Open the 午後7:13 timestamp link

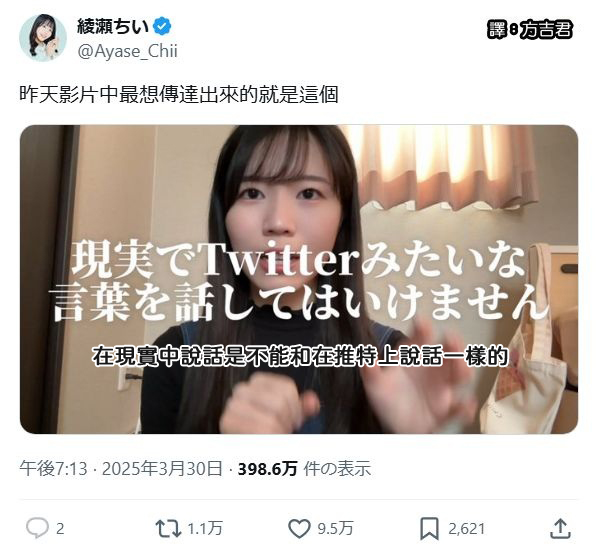(53, 468)
